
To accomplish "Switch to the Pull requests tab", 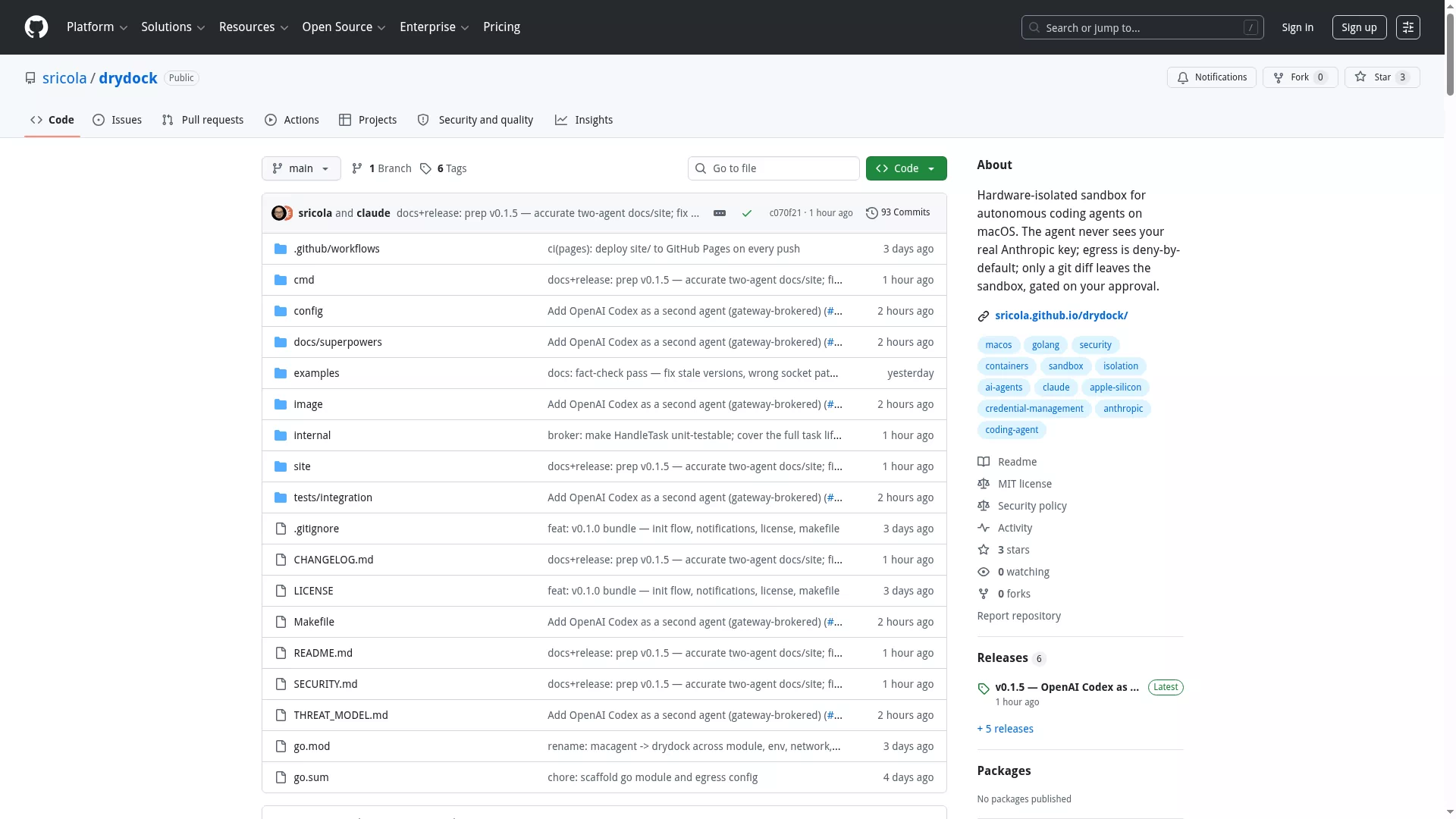I will click(x=203, y=120).
